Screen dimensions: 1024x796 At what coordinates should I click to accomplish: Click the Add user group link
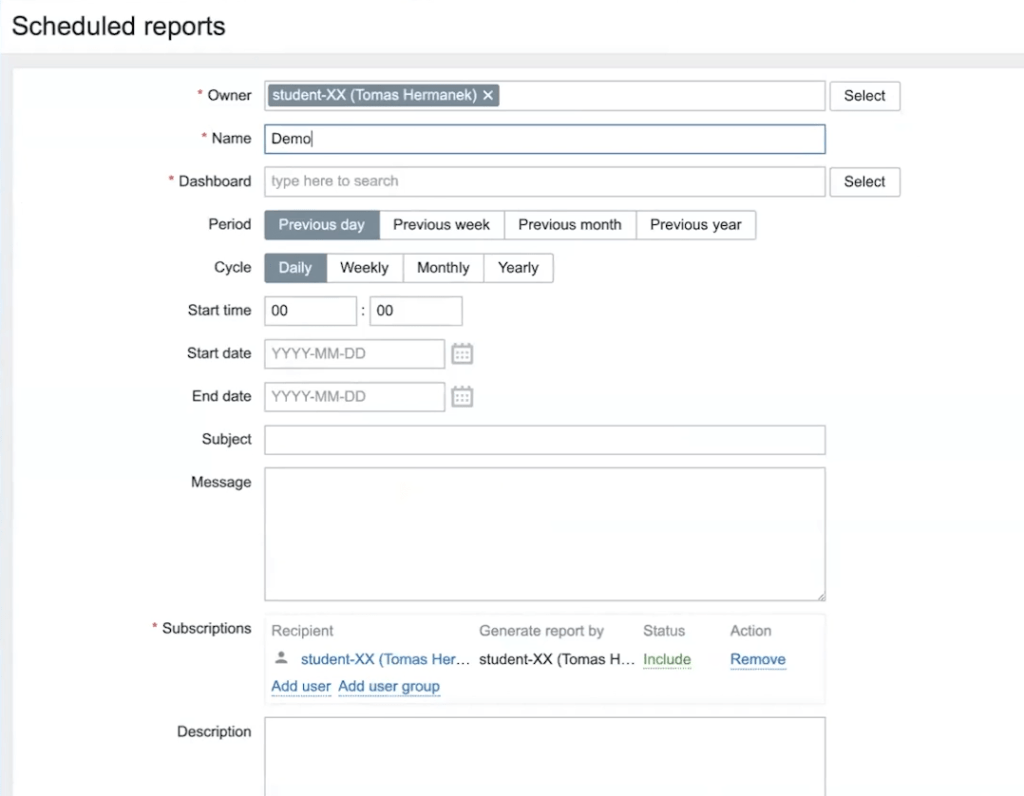point(389,687)
